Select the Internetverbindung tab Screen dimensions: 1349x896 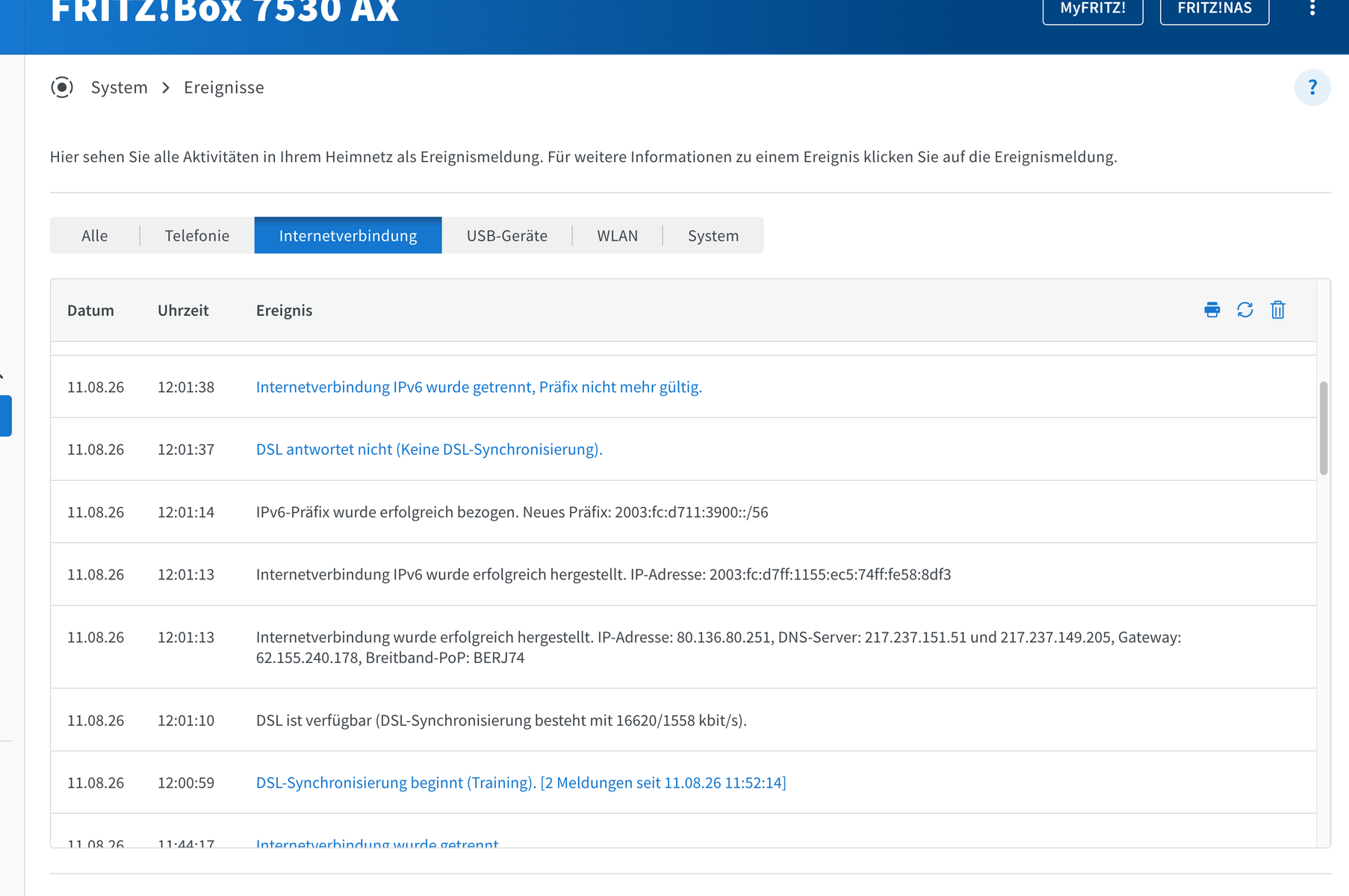pyautogui.click(x=348, y=235)
